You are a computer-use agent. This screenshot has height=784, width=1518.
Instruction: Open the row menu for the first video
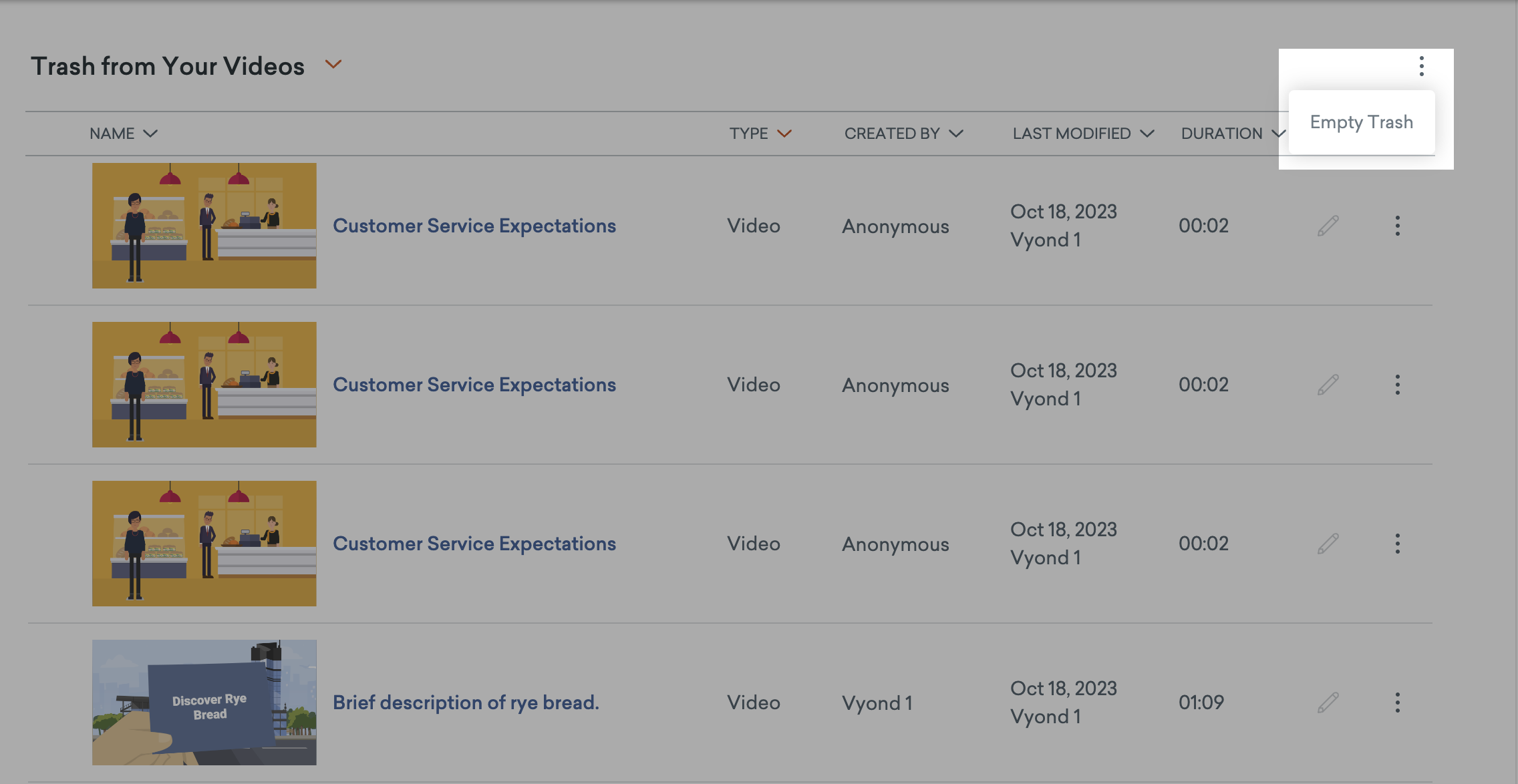coord(1397,225)
